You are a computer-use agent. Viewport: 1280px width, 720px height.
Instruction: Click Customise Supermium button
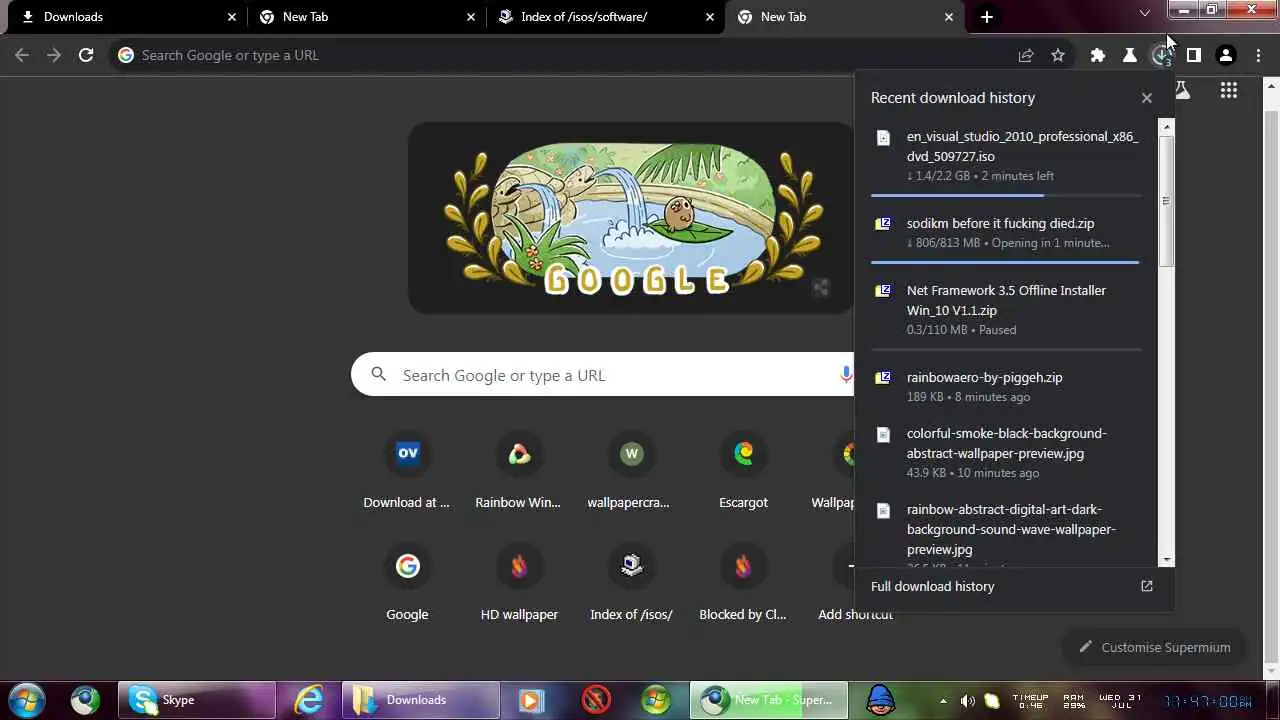coord(1154,647)
